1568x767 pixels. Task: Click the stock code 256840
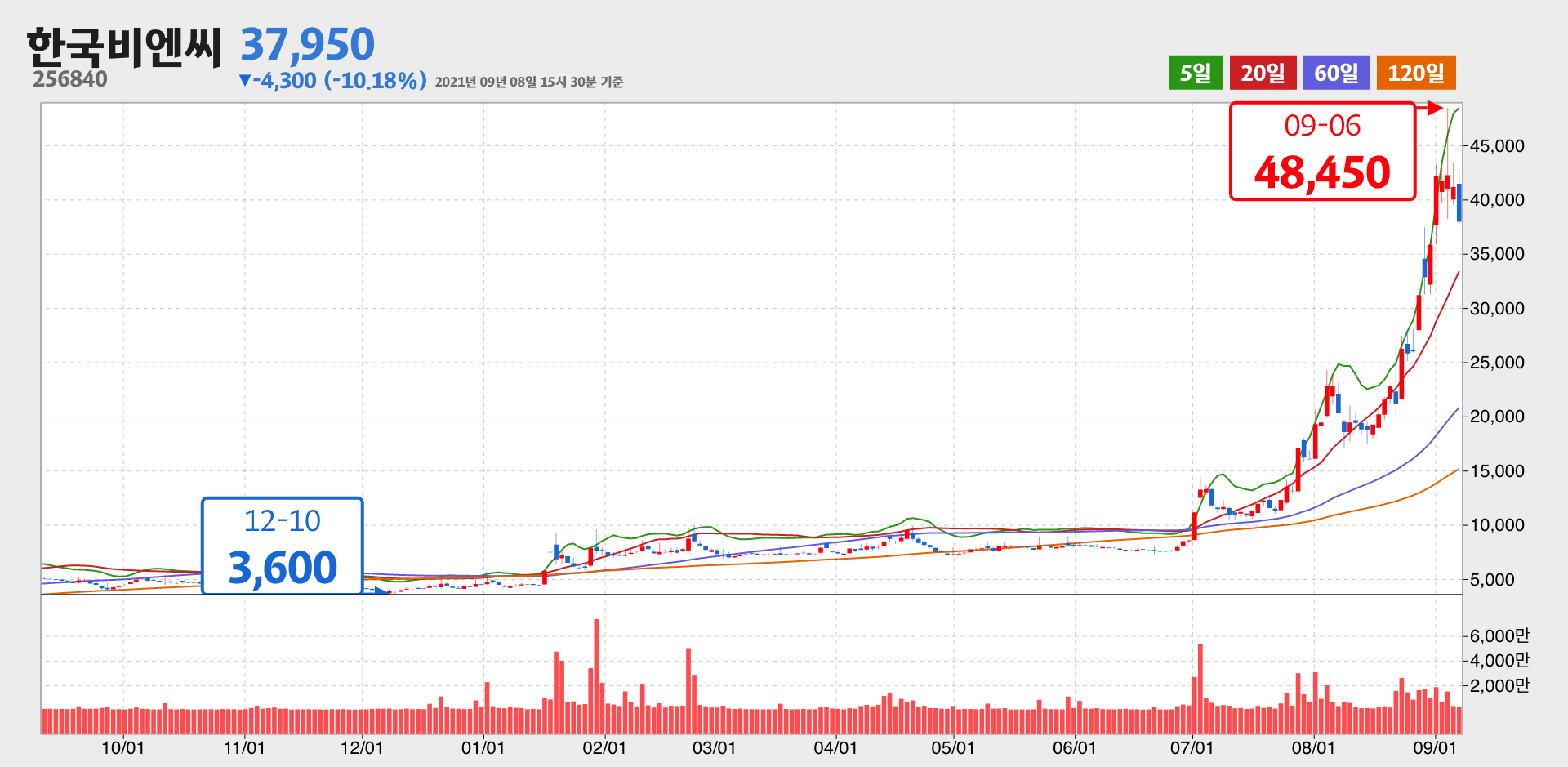[70, 79]
